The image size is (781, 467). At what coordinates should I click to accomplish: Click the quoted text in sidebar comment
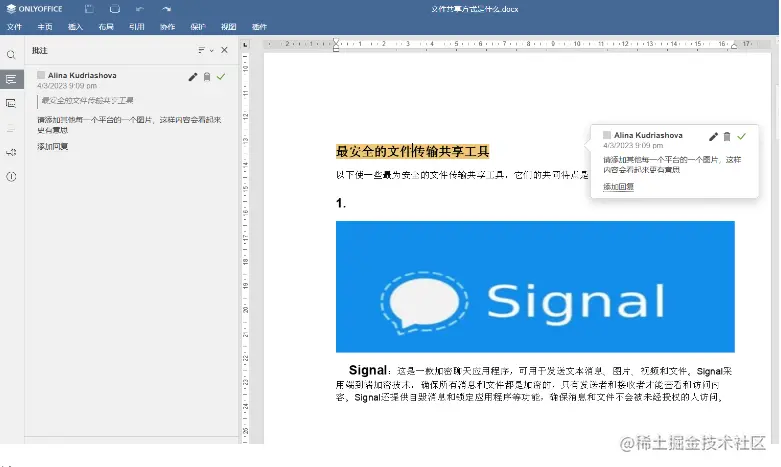[x=88, y=101]
